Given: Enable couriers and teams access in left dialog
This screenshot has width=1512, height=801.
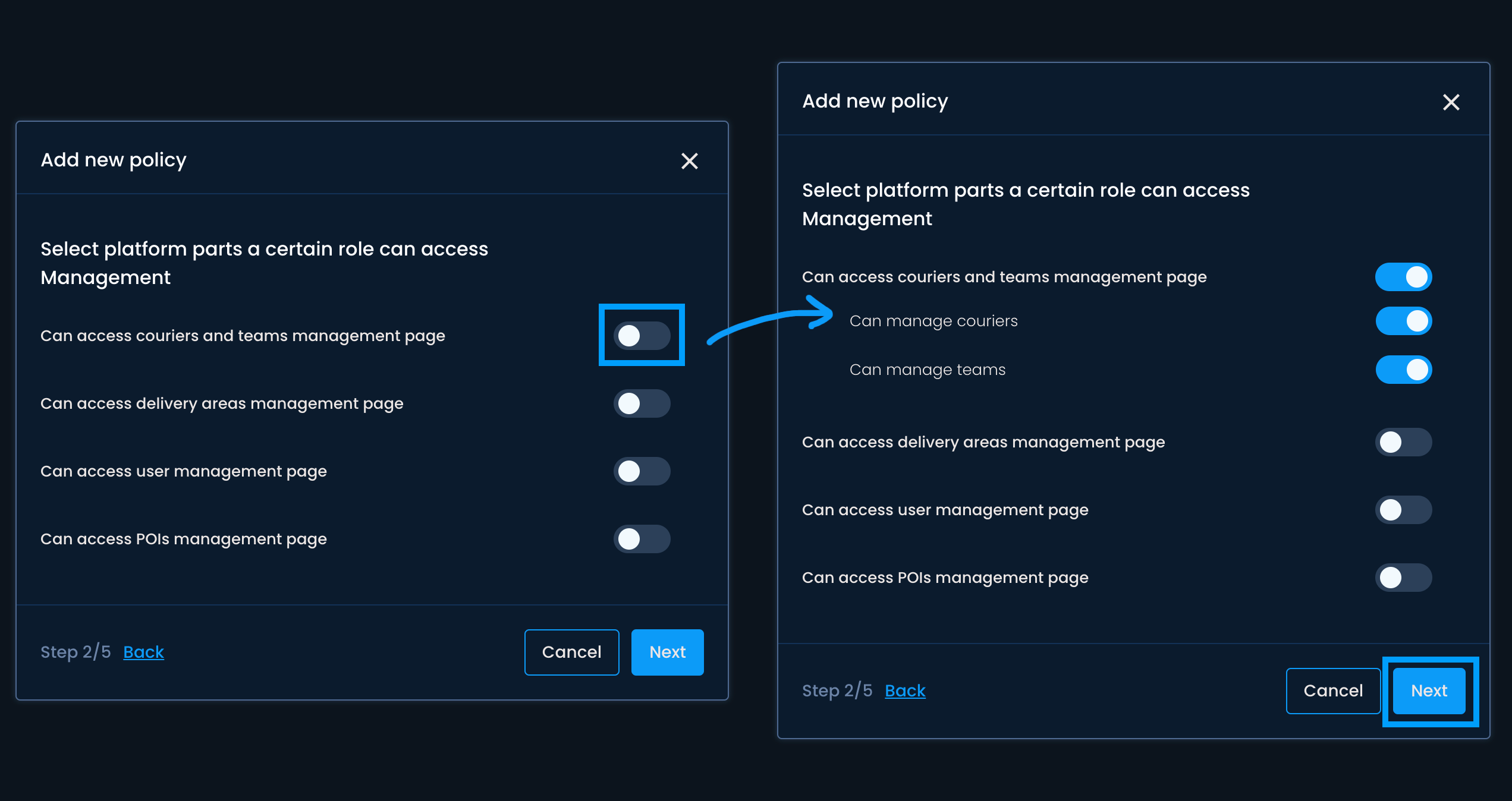Looking at the screenshot, I should (642, 335).
